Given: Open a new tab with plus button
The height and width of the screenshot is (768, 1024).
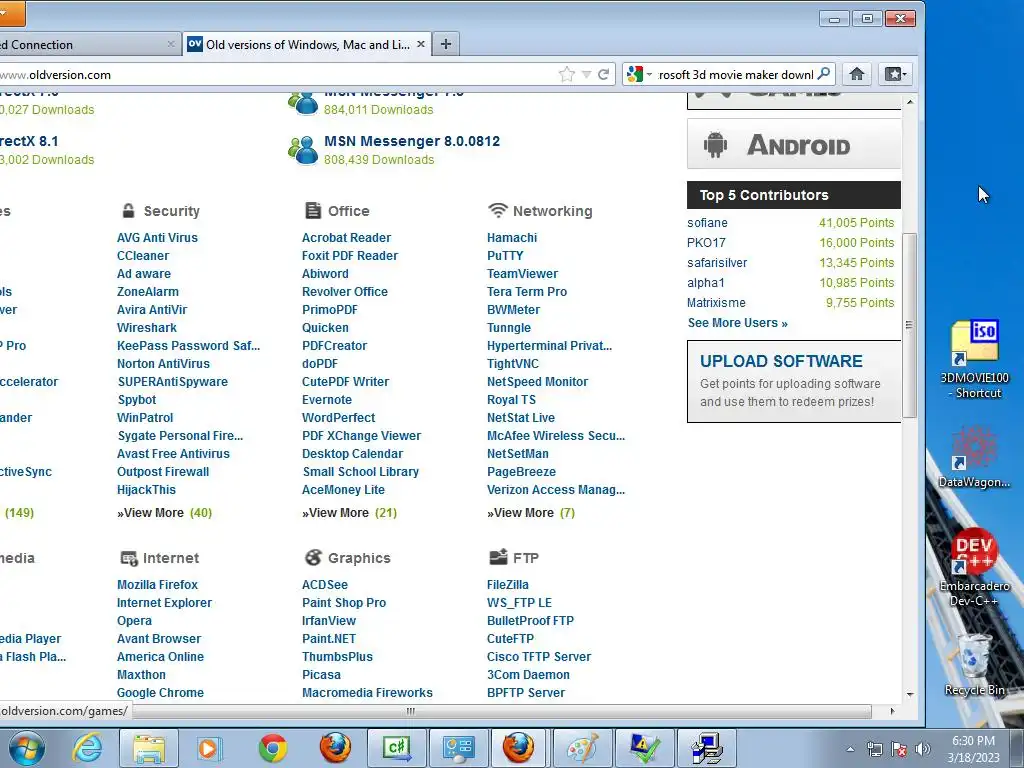Looking at the screenshot, I should point(446,44).
